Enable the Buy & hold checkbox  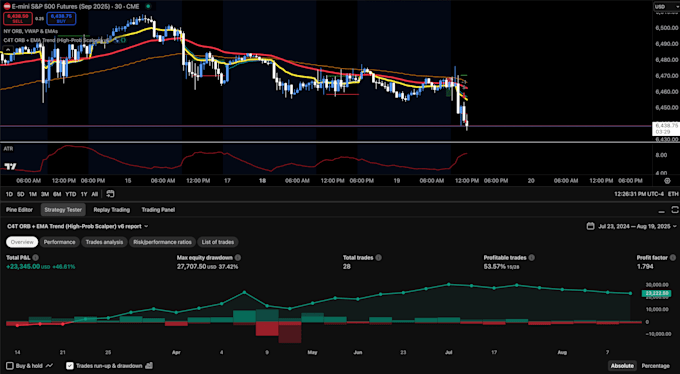[10, 366]
